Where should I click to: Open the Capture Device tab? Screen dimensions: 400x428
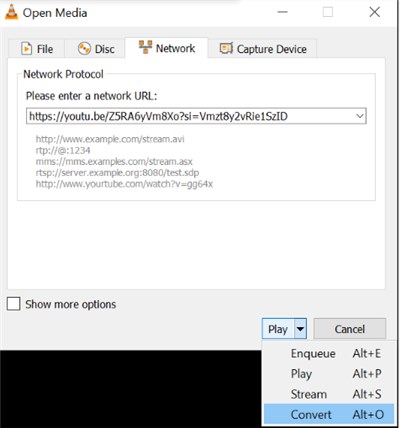pyautogui.click(x=263, y=49)
